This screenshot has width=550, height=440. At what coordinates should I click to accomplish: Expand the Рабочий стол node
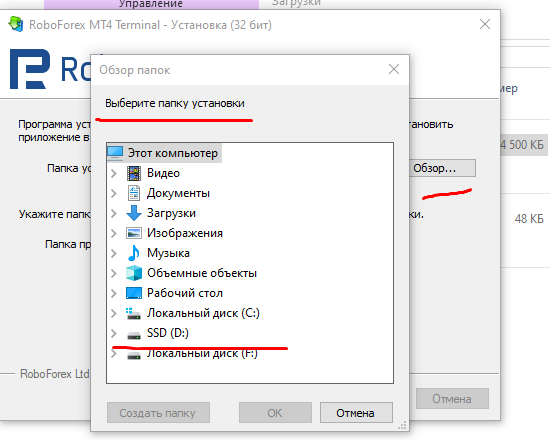(x=114, y=293)
